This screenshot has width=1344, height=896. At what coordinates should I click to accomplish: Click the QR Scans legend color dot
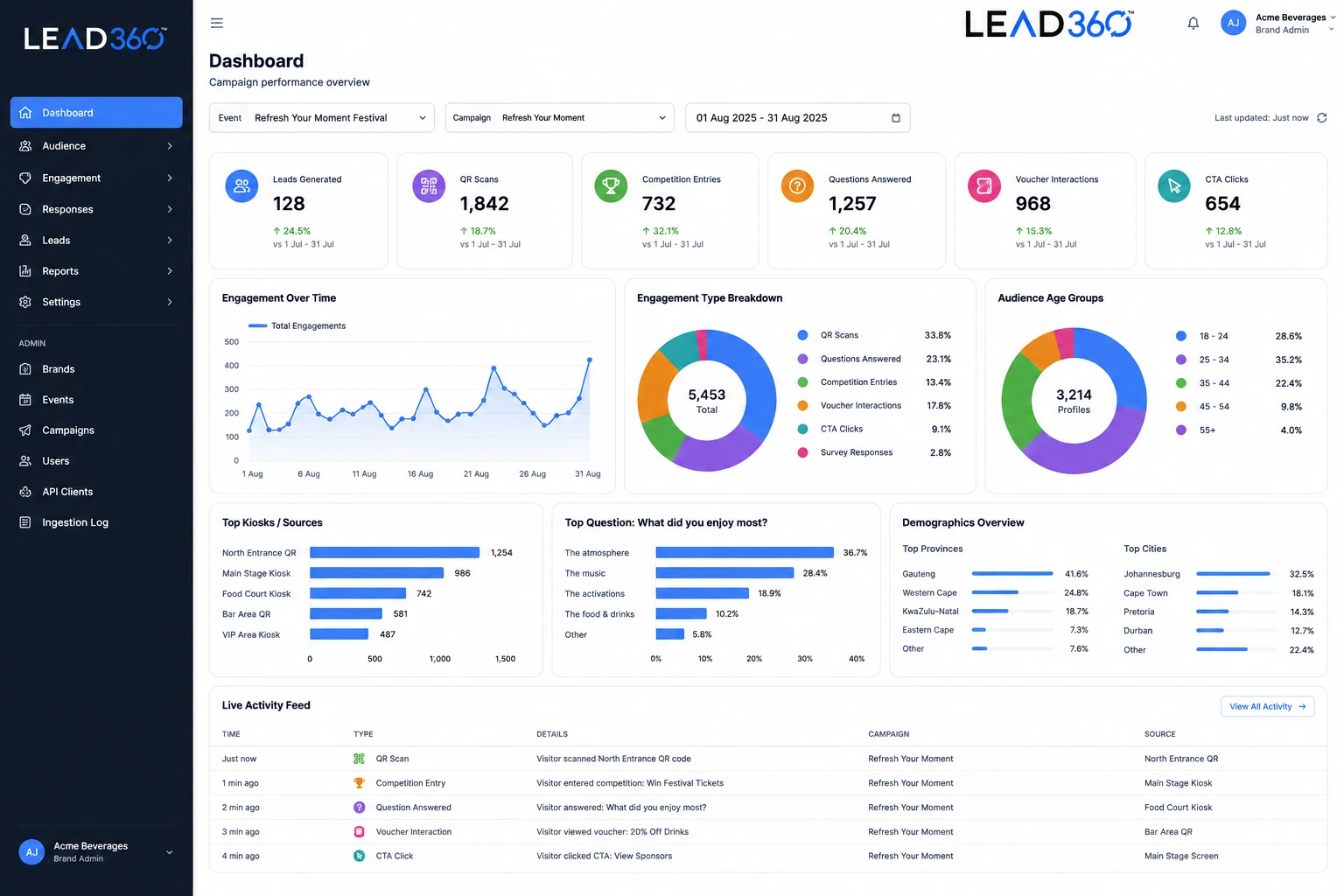802,335
